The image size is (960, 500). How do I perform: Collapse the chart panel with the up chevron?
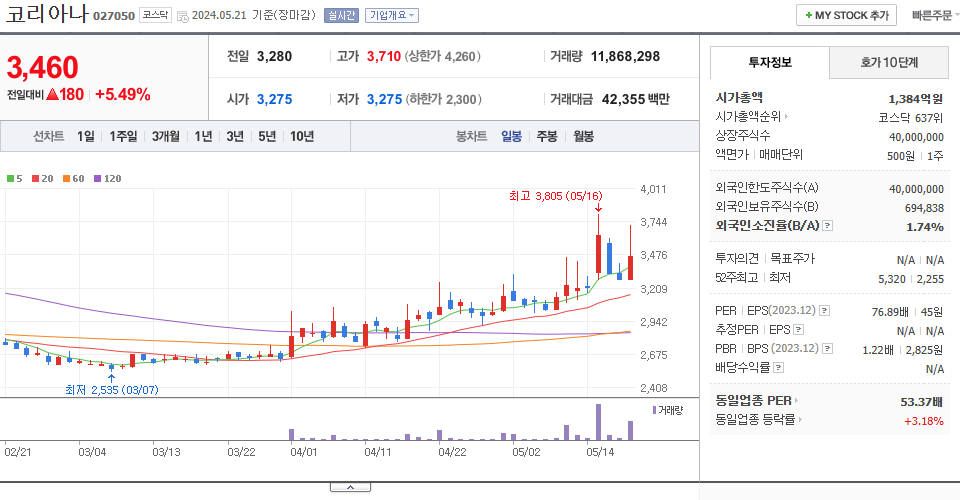350,487
